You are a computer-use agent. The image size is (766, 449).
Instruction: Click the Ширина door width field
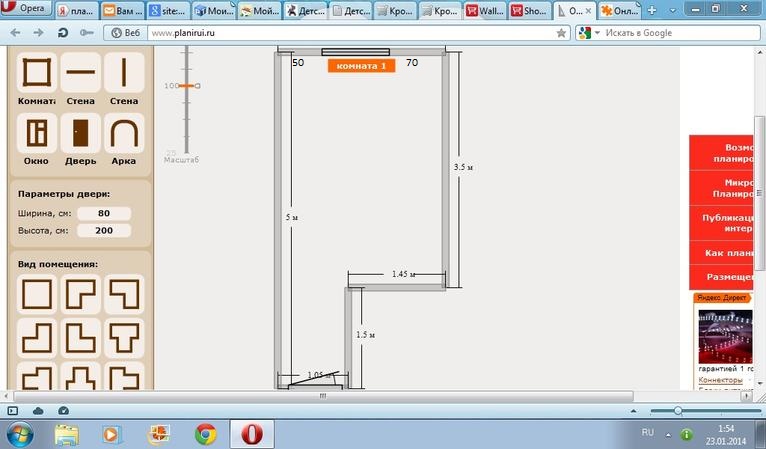pyautogui.click(x=103, y=214)
